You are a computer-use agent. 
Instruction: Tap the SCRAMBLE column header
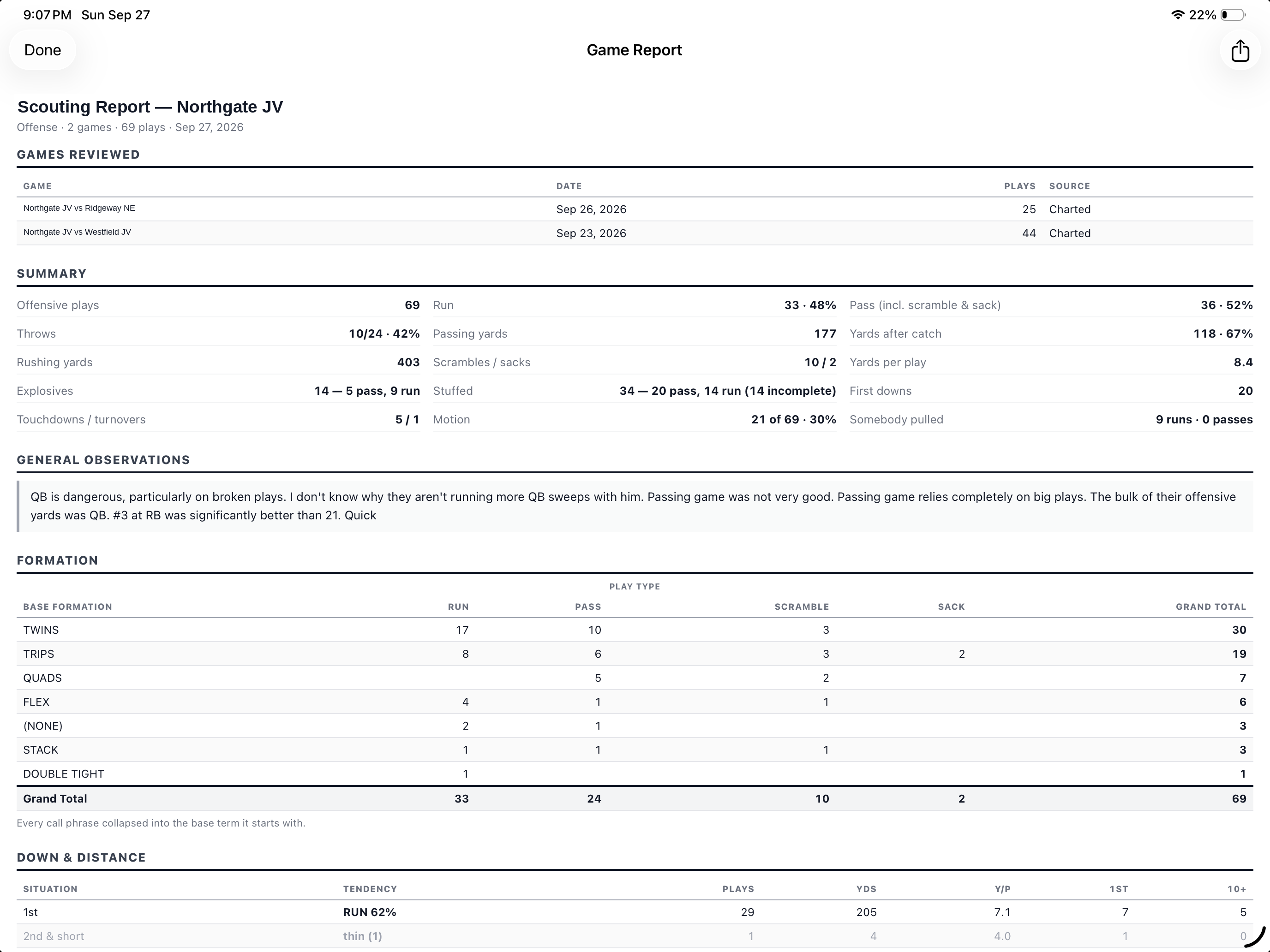(x=802, y=607)
